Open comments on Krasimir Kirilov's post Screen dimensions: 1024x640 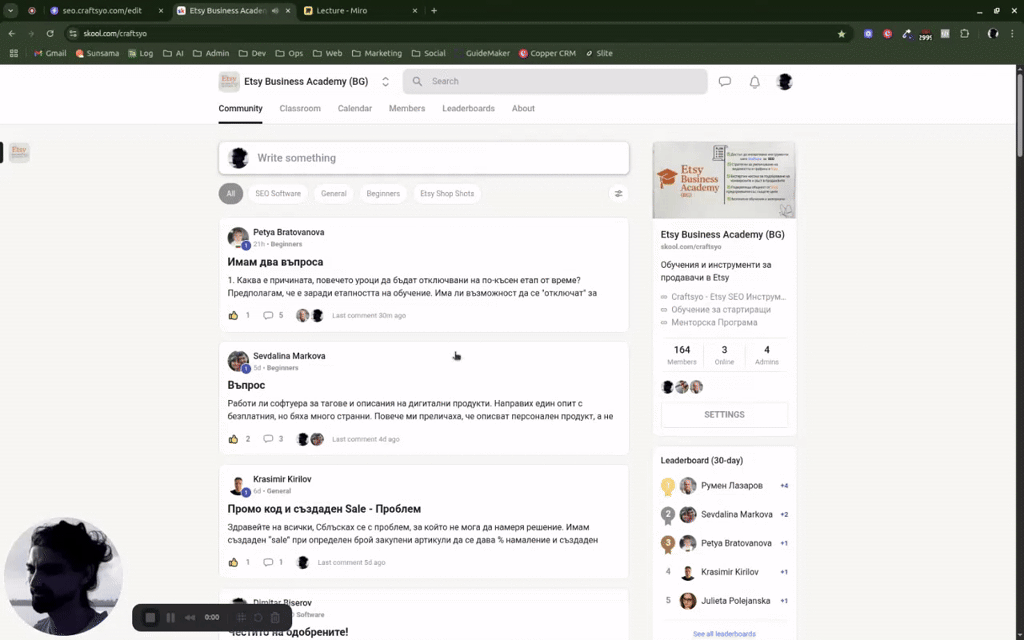coord(268,562)
